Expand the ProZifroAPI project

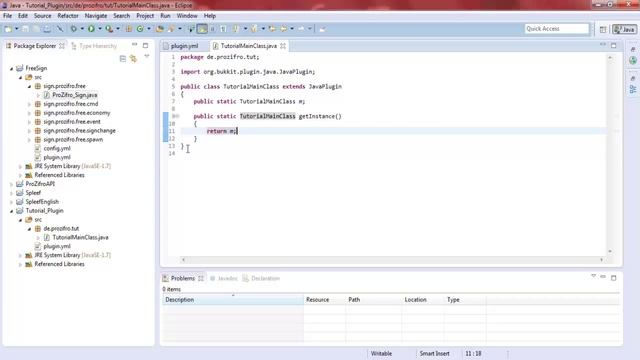11,184
